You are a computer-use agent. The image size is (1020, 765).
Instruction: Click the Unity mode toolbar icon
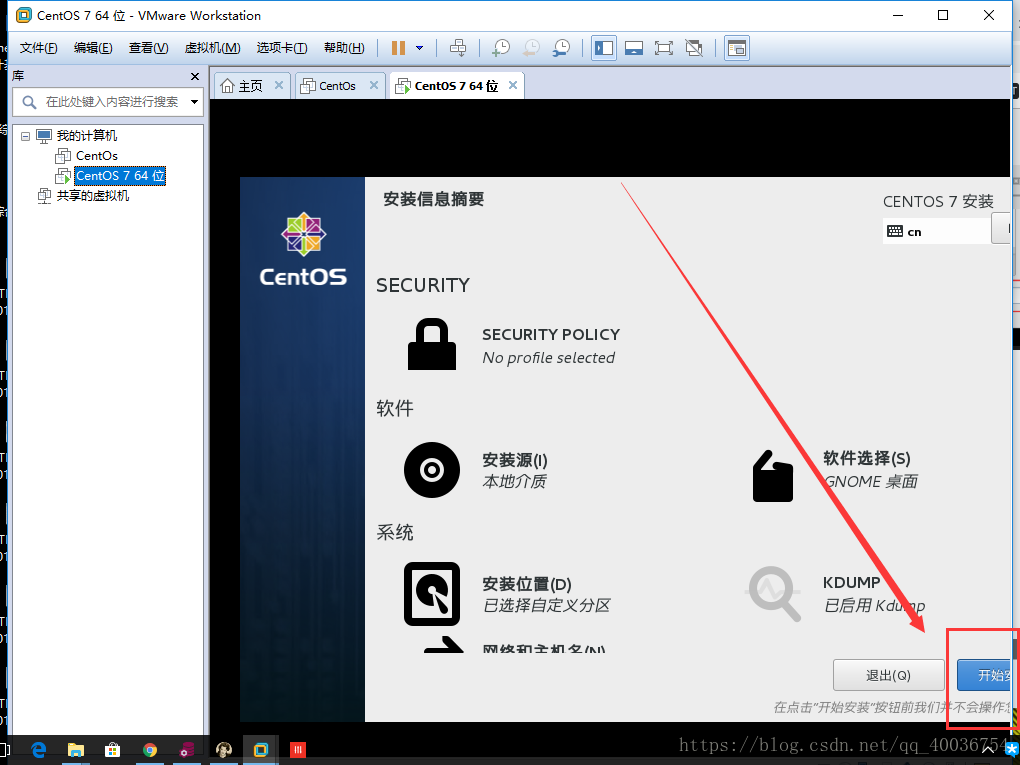coord(694,48)
